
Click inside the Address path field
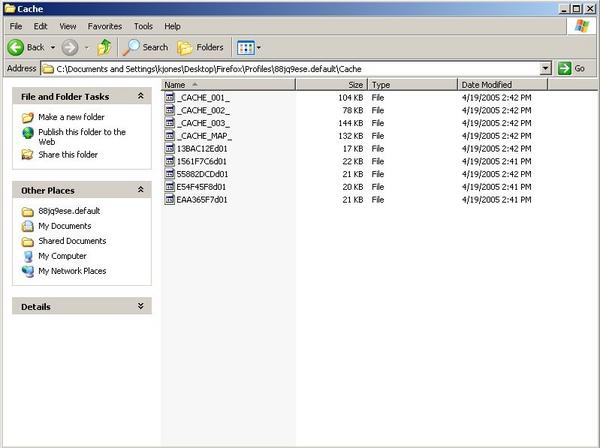click(300, 68)
